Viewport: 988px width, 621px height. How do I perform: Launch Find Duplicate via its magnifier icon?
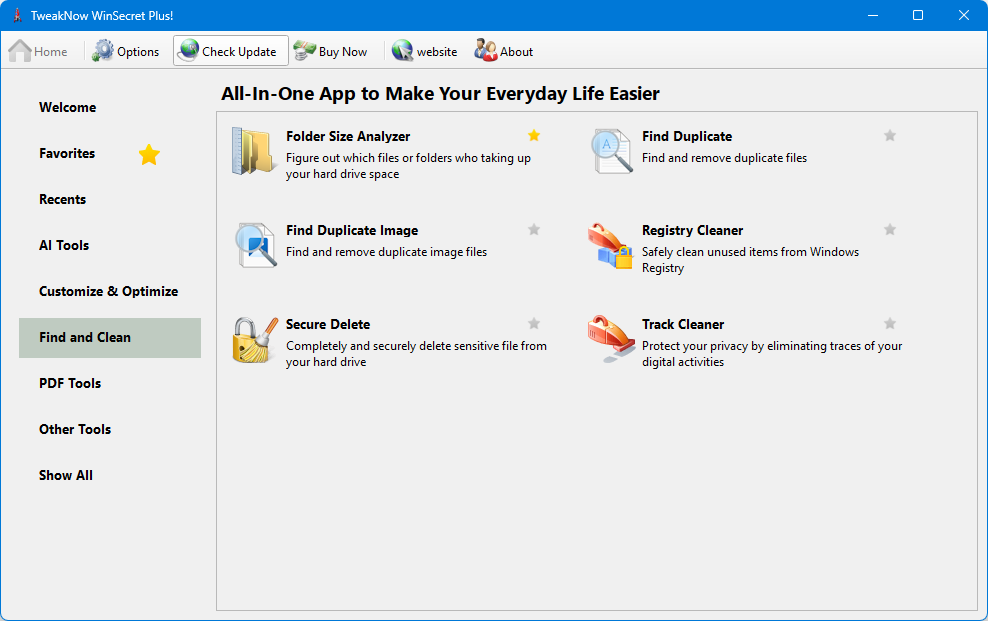tap(611, 151)
